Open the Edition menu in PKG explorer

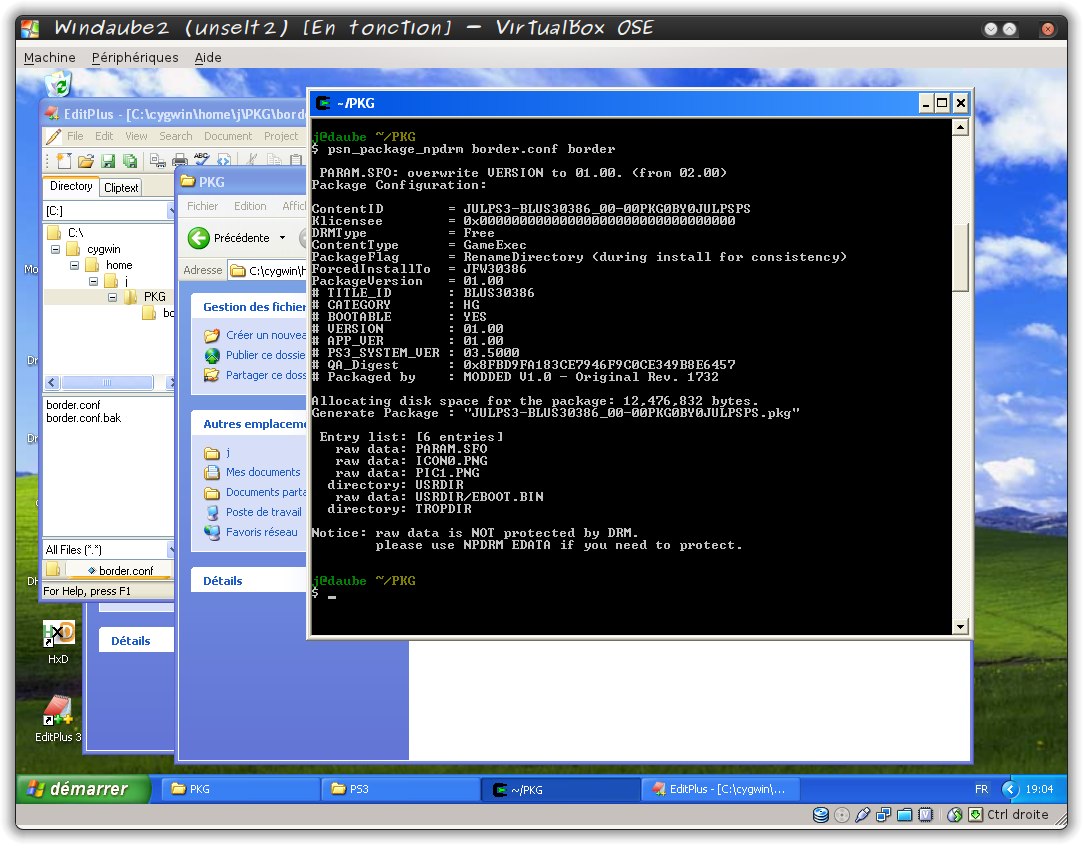[x=250, y=206]
